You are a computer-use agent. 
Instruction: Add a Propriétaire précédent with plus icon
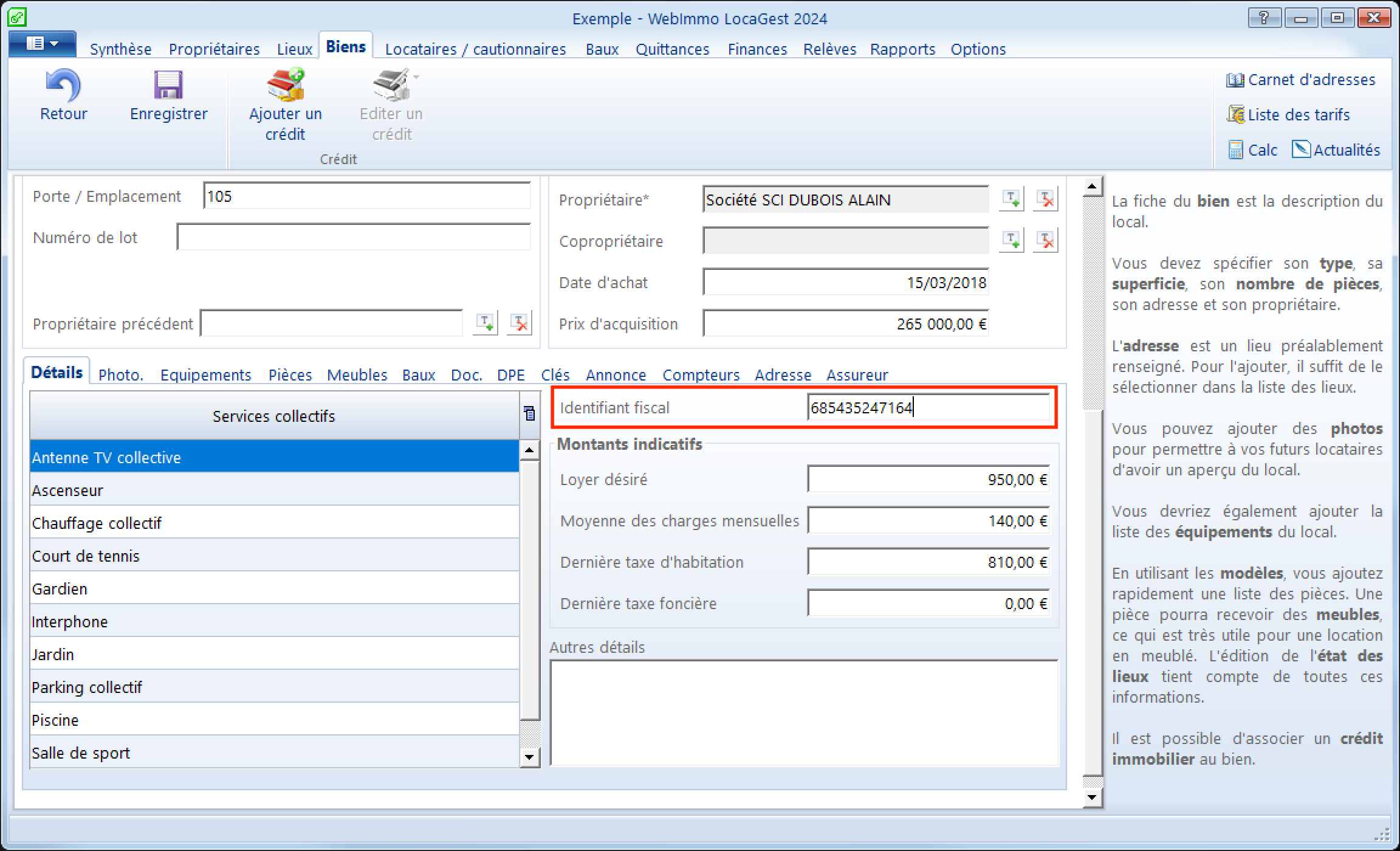(486, 323)
